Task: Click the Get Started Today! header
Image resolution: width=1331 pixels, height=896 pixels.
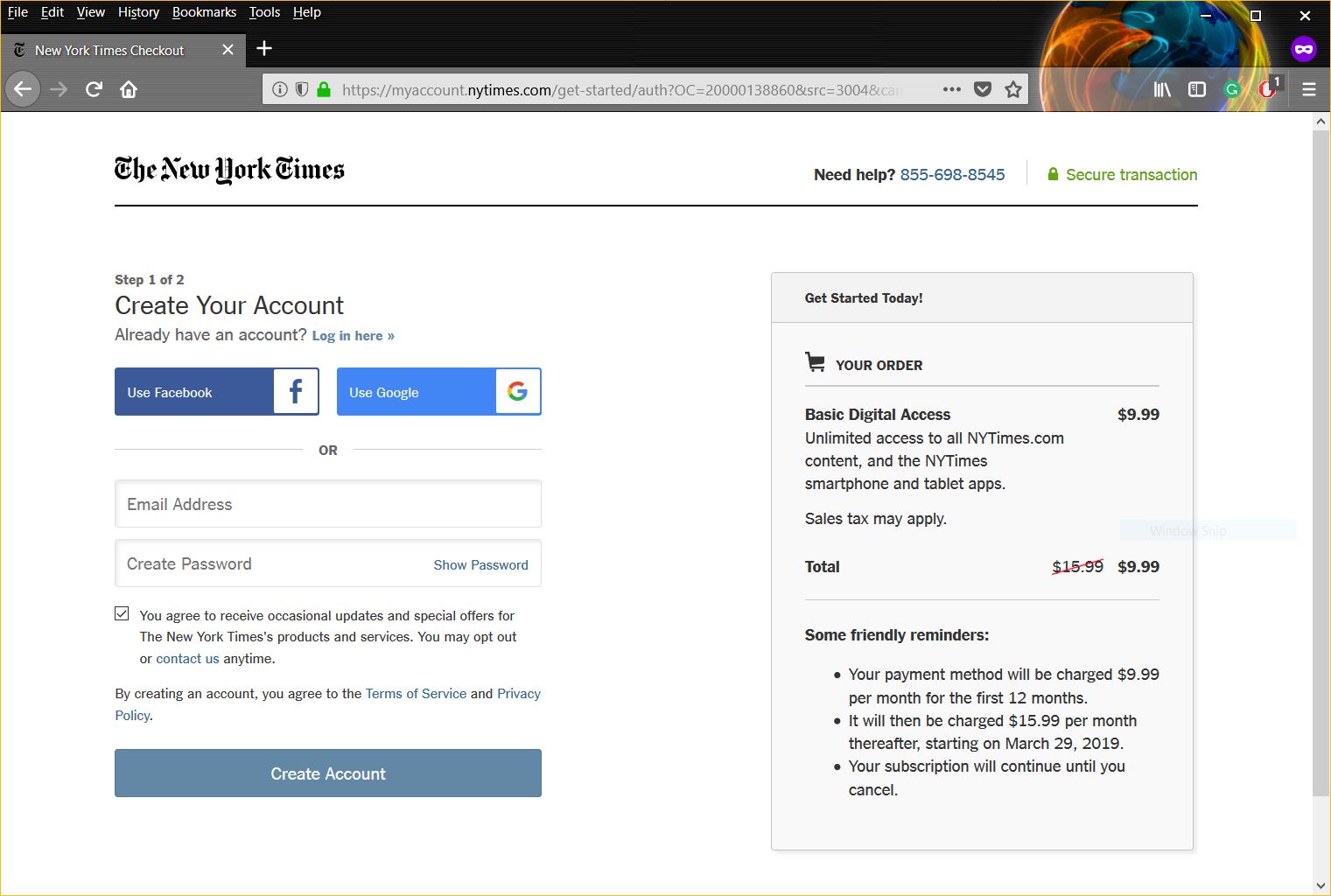Action: click(x=864, y=298)
